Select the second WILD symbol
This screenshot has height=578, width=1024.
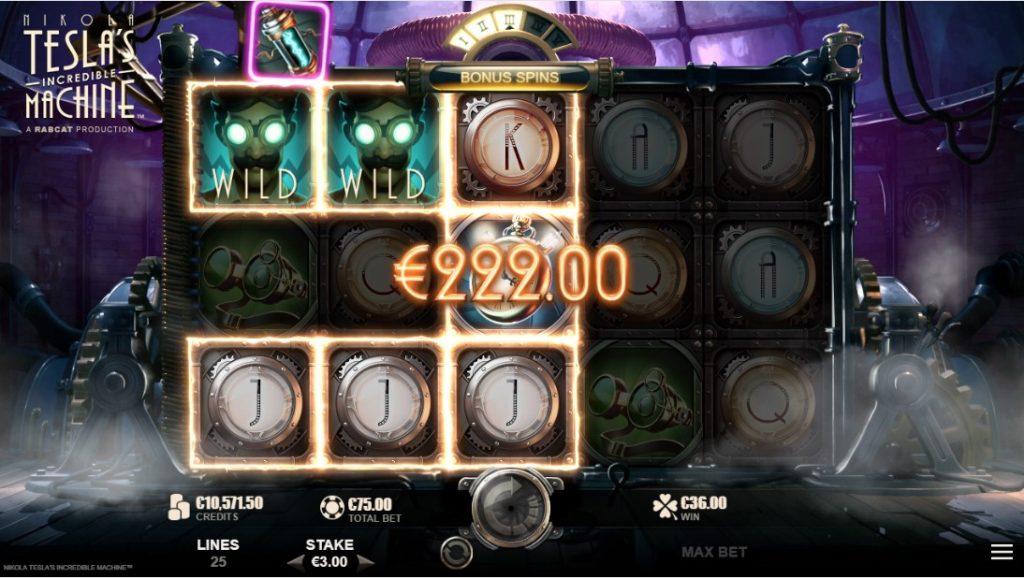(x=382, y=147)
